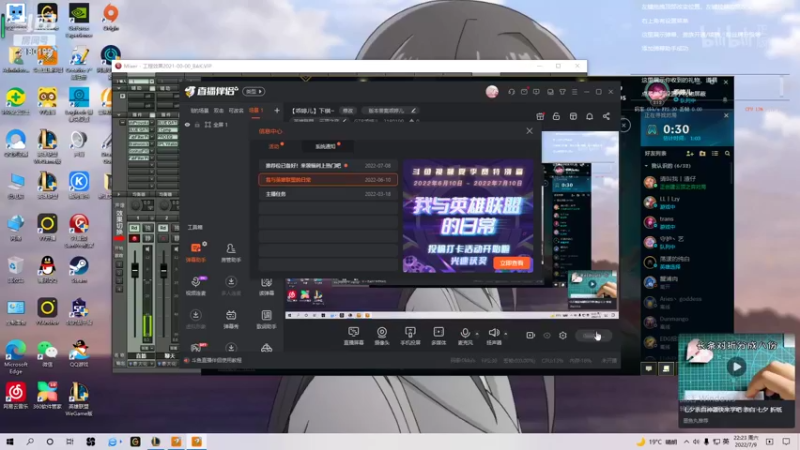Search friends with magnifier icon

(x=727, y=153)
